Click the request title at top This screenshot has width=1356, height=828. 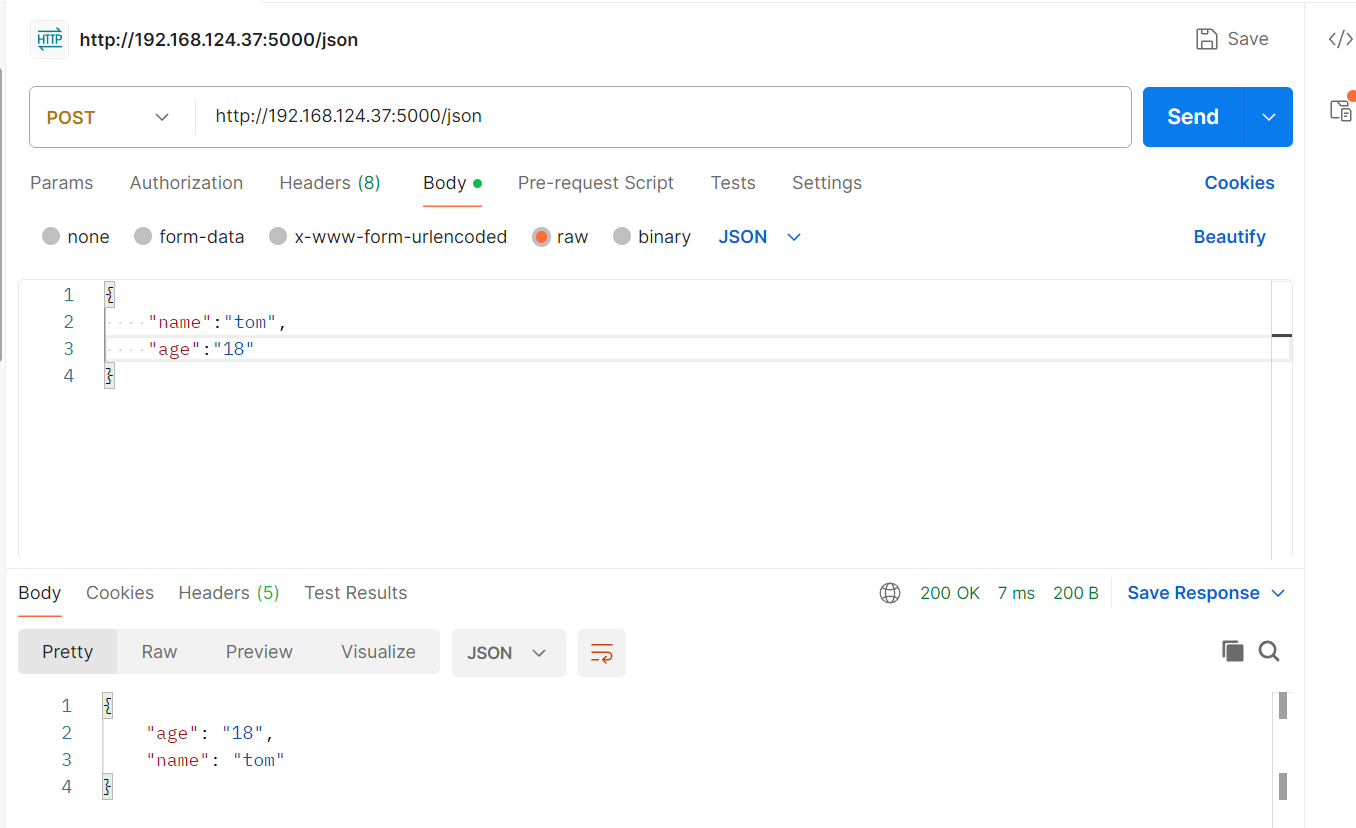(219, 40)
